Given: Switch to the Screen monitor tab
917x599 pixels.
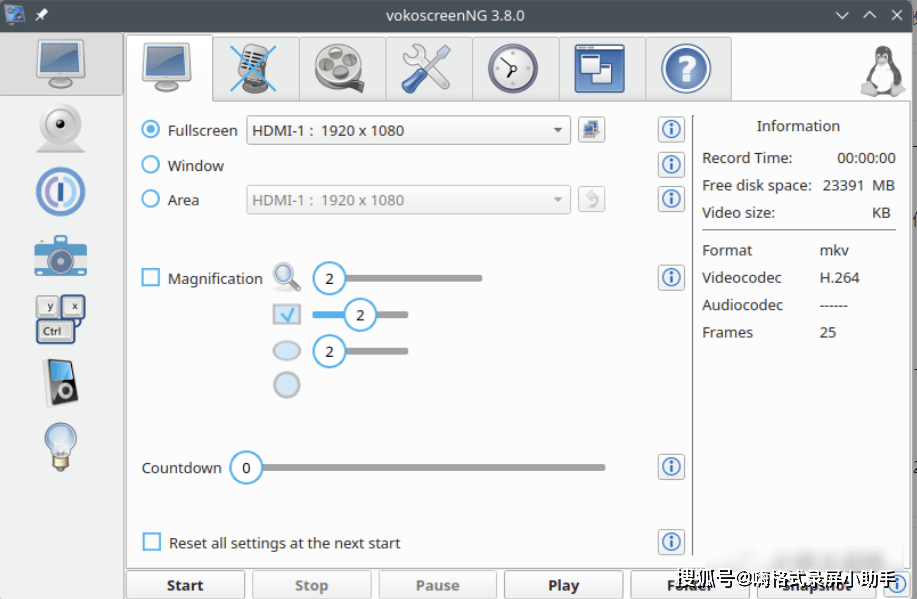Looking at the screenshot, I should click(168, 68).
